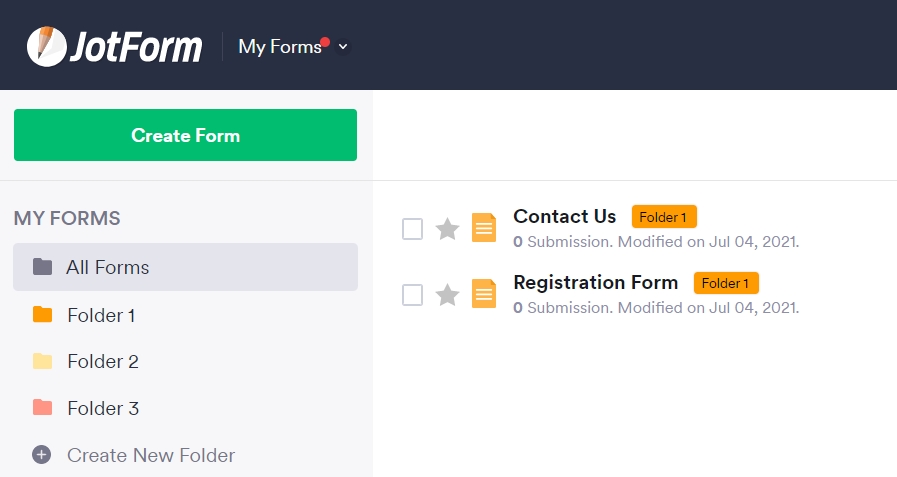The image size is (897, 477).
Task: Click the Folder 1 tag on Registration Form
Action: 727,283
